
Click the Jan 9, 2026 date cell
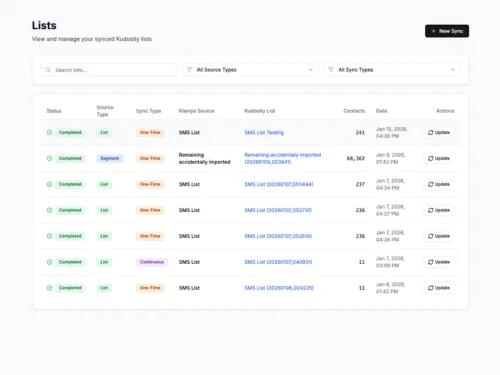point(390,158)
